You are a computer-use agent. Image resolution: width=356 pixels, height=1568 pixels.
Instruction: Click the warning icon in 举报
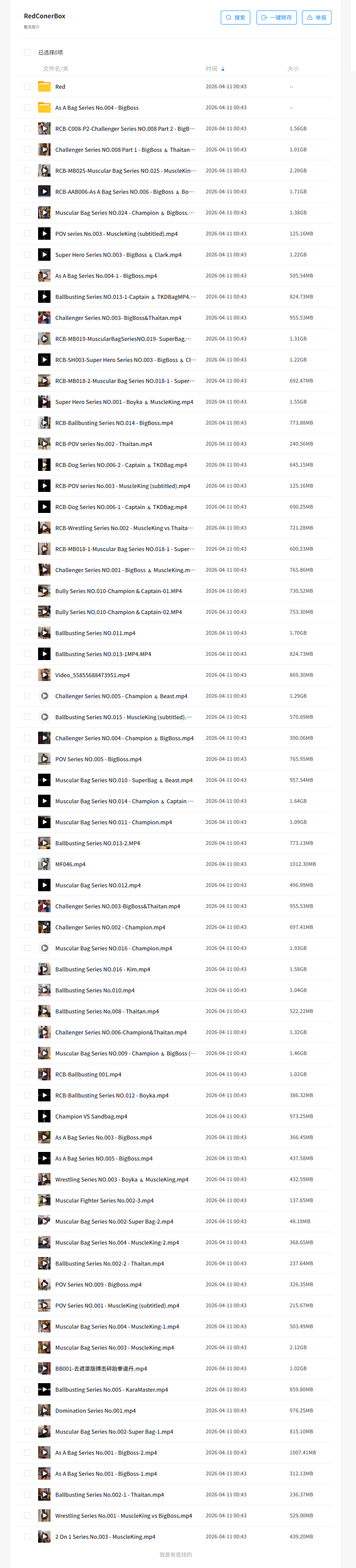pyautogui.click(x=310, y=18)
